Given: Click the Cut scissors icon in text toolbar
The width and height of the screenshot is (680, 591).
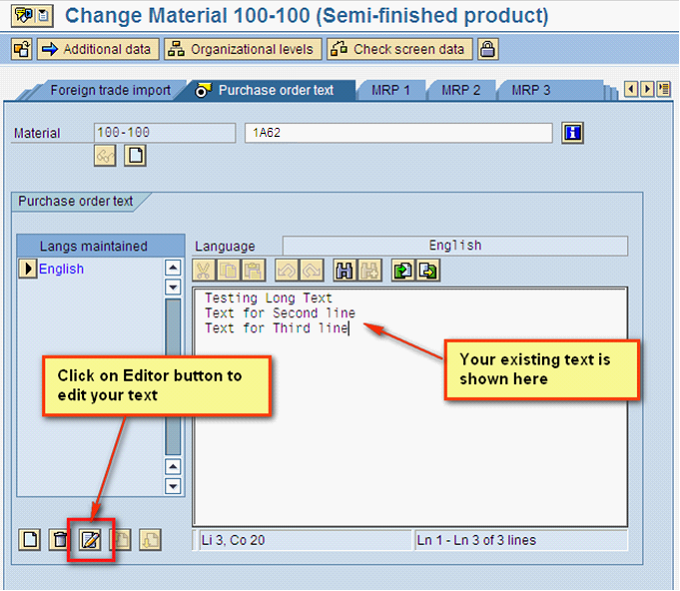Looking at the screenshot, I should pos(203,270).
